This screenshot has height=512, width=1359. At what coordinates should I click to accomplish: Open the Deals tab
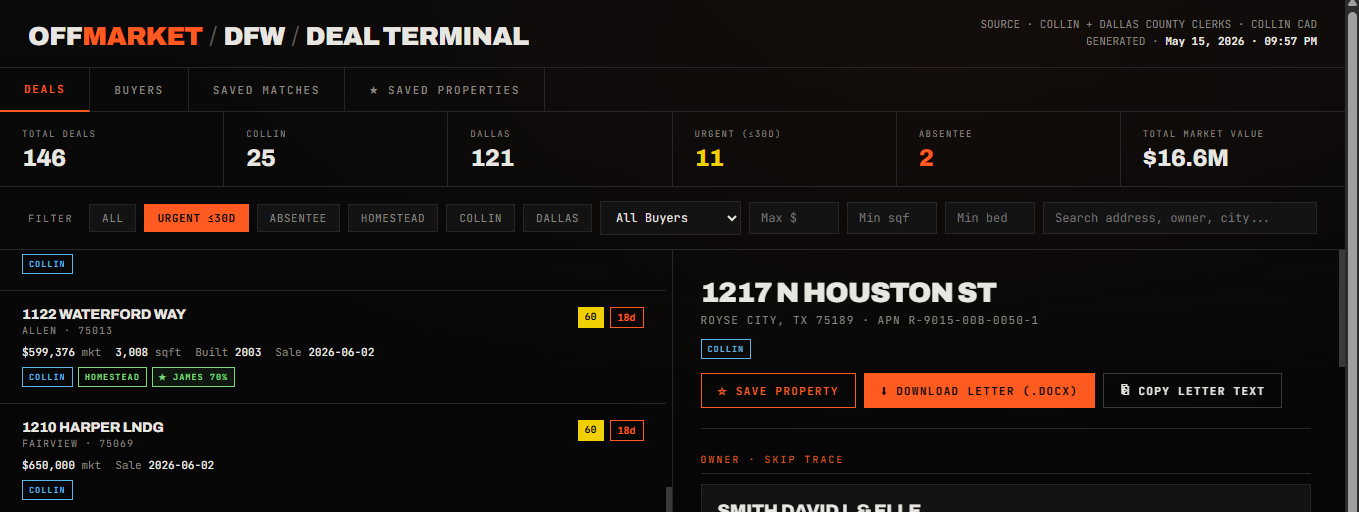[44, 89]
